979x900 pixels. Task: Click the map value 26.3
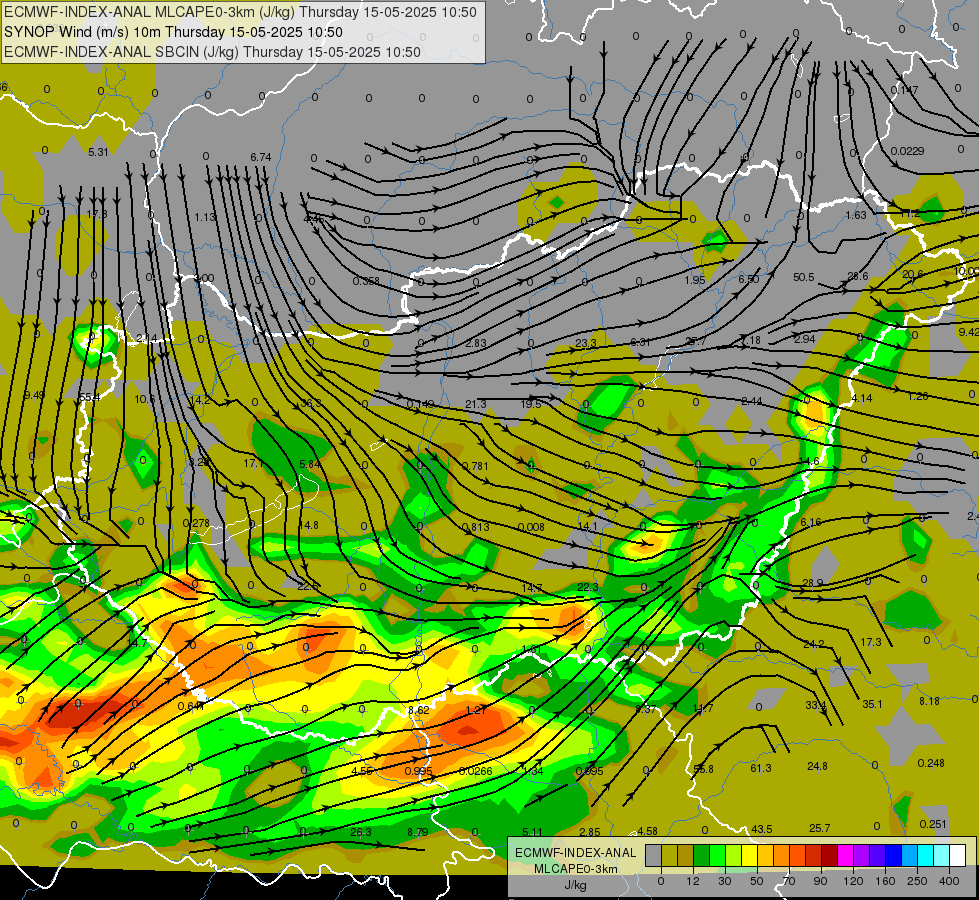pyautogui.click(x=360, y=832)
